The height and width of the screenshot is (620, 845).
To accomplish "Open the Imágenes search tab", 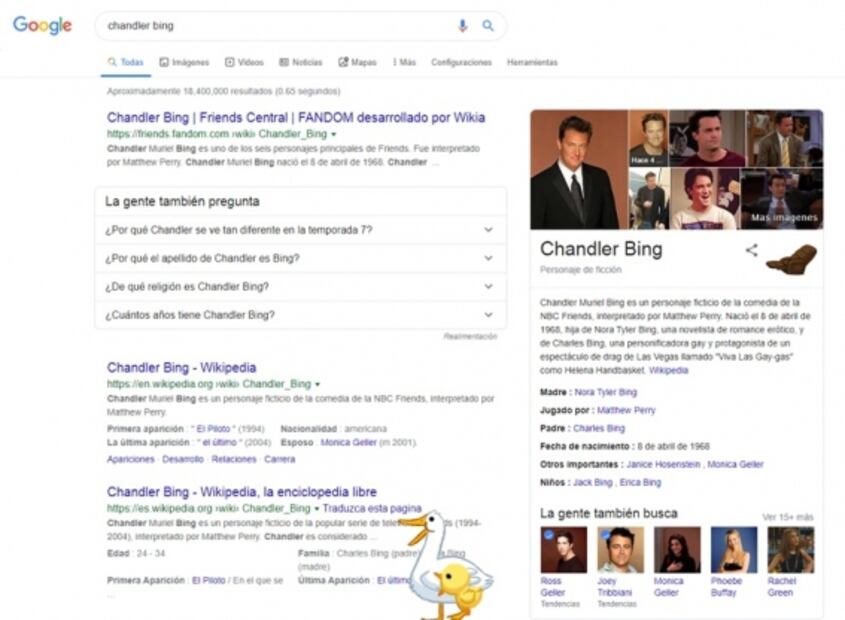I will 184,62.
